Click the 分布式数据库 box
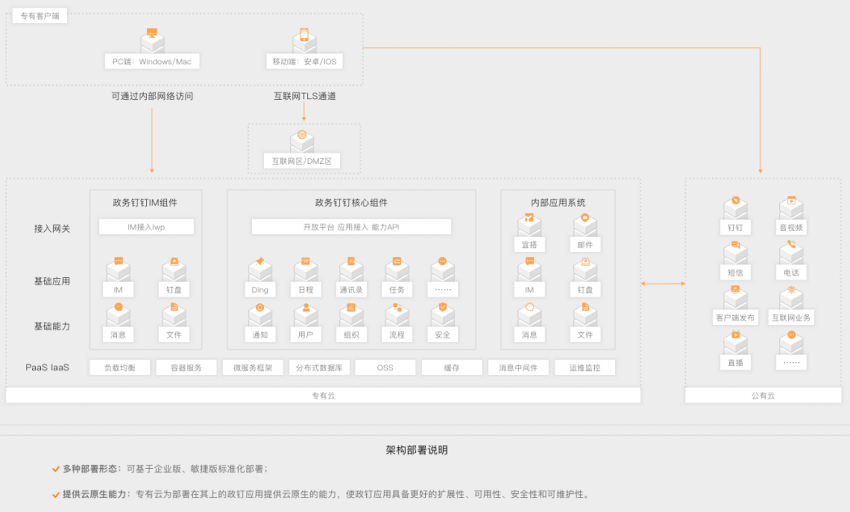Screen dimensions: 850x512 pyautogui.click(x=319, y=367)
